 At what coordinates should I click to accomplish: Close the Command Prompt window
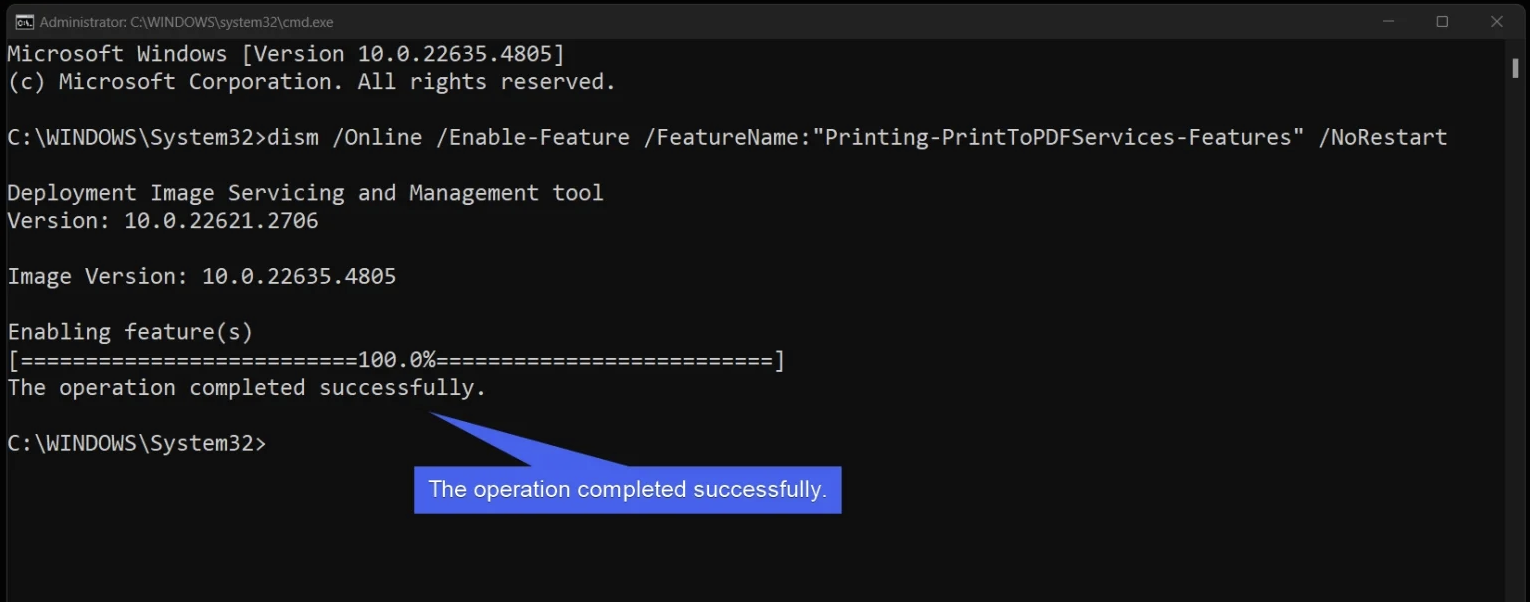click(x=1497, y=21)
